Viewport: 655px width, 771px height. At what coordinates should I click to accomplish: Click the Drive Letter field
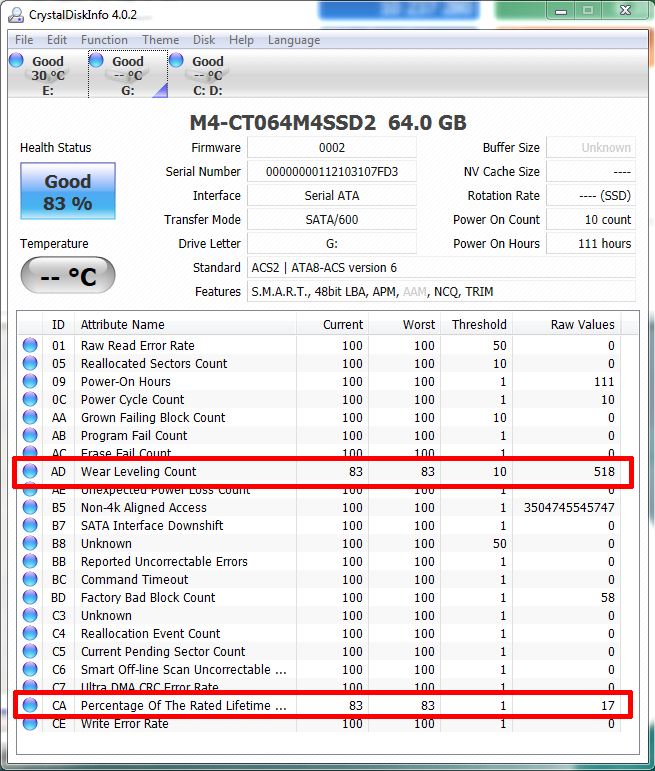[x=332, y=244]
